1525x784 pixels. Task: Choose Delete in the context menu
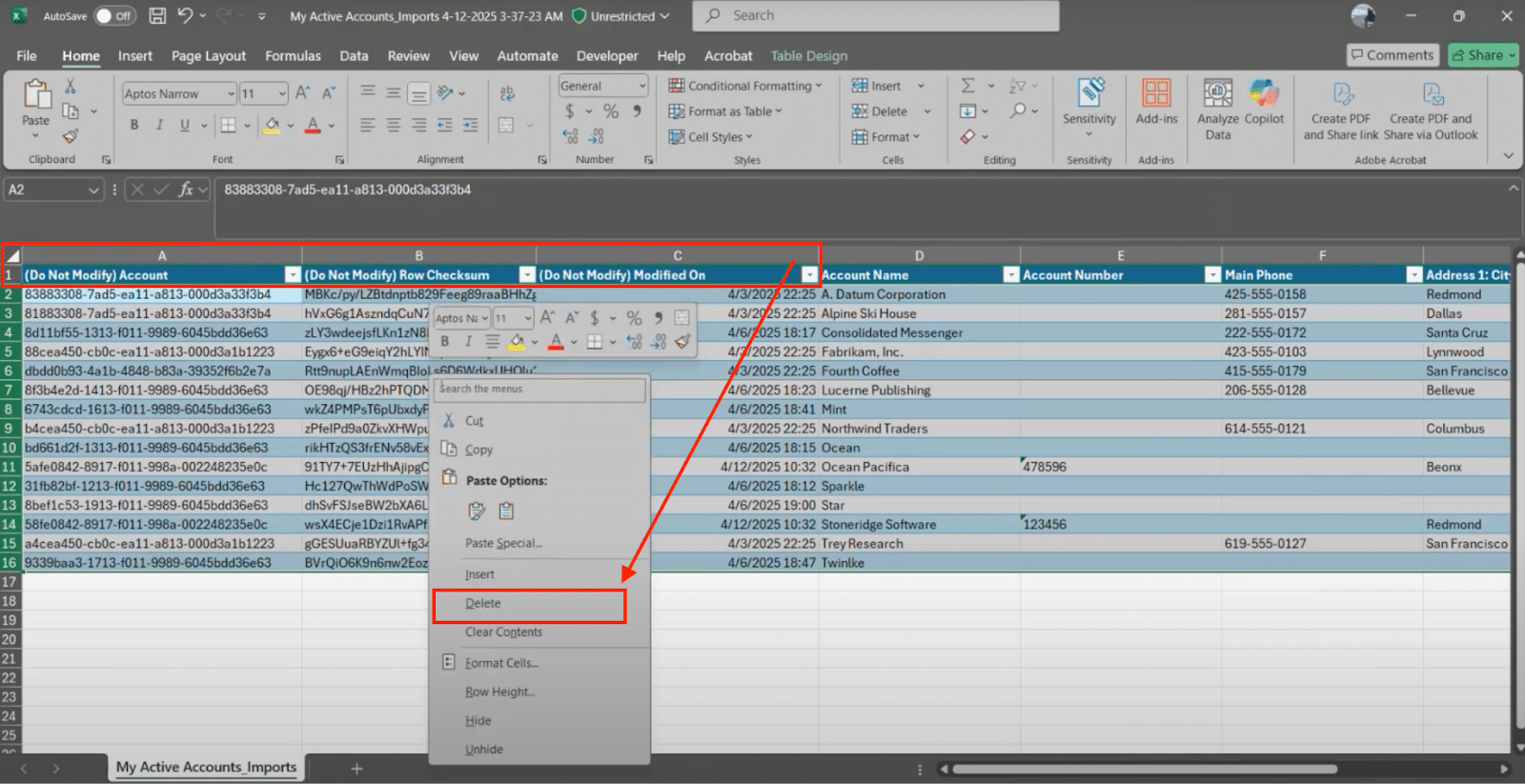tap(483, 604)
